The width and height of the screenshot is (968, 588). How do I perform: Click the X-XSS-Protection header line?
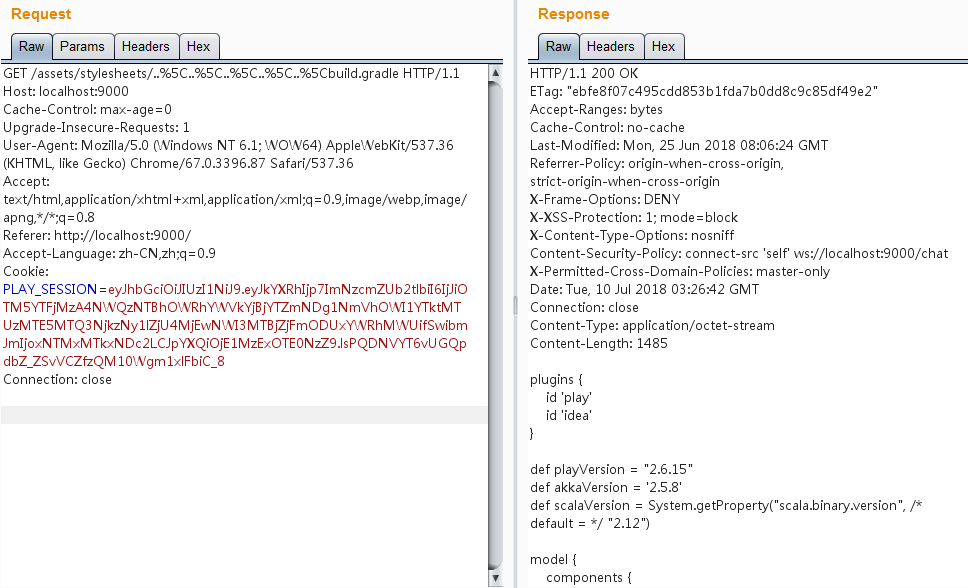pyautogui.click(x=634, y=217)
